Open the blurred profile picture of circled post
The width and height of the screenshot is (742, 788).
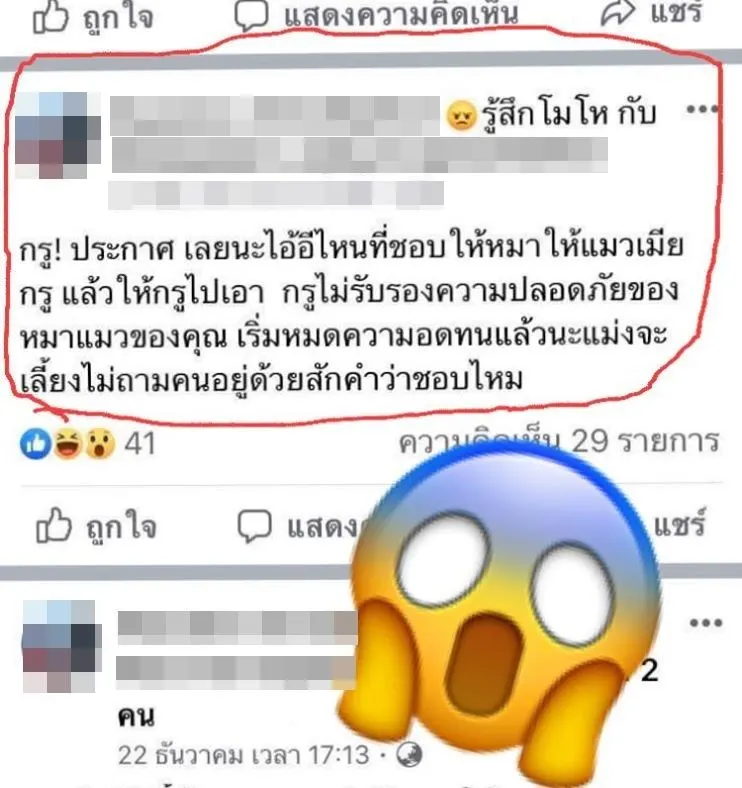[x=57, y=135]
